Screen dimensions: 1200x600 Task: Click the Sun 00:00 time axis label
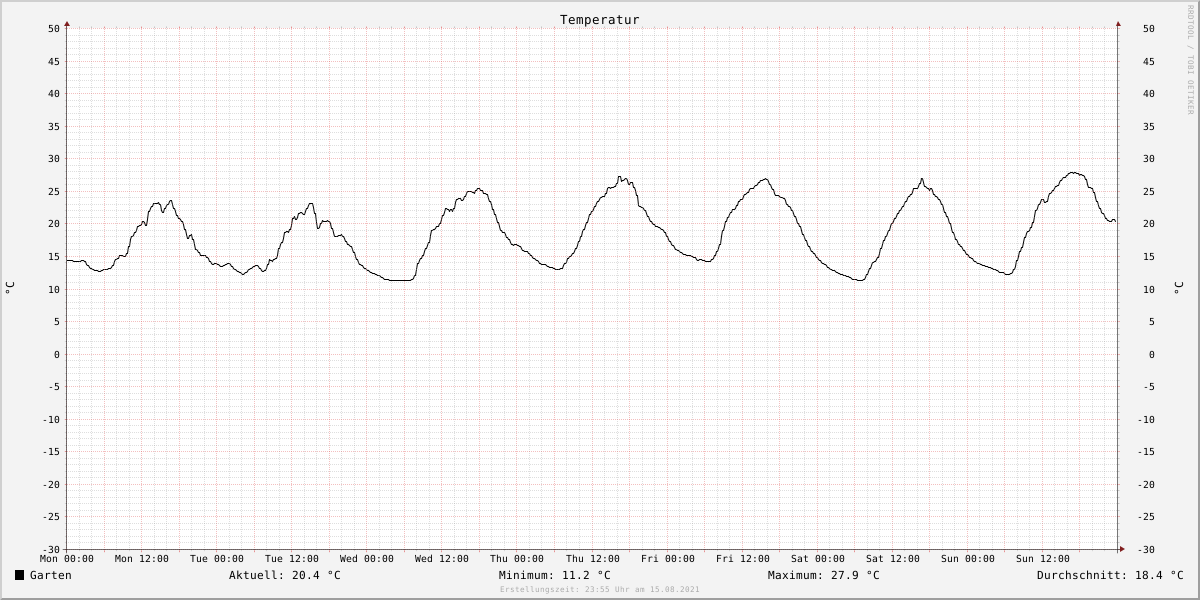(x=968, y=559)
